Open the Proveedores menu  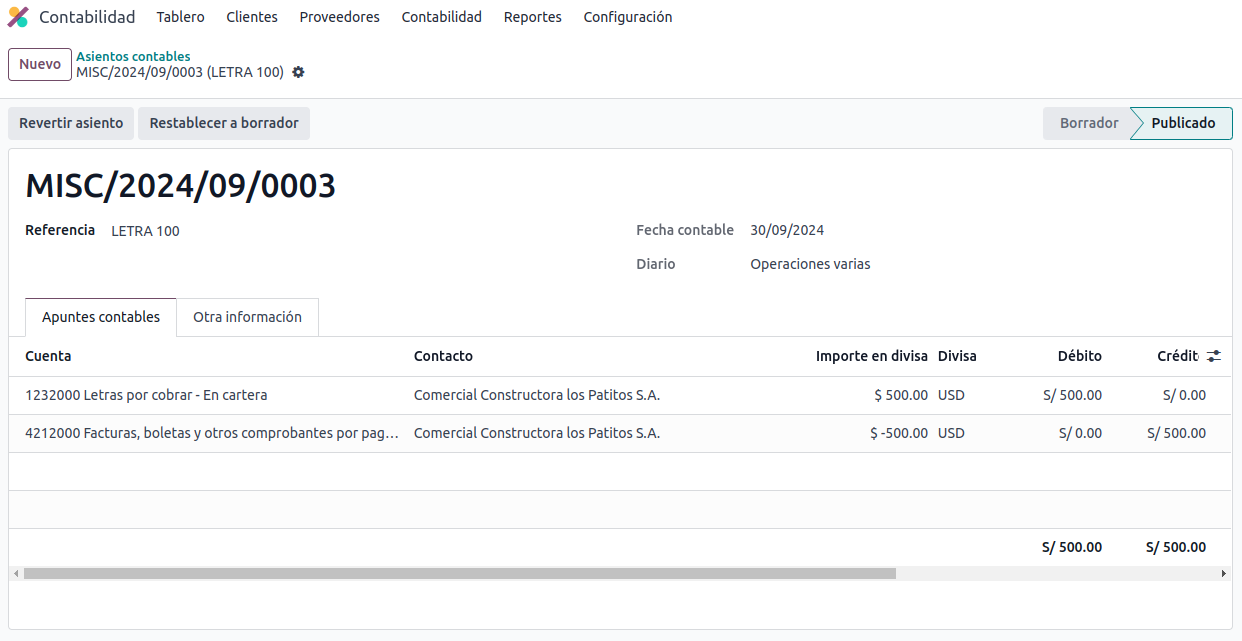pyautogui.click(x=340, y=17)
